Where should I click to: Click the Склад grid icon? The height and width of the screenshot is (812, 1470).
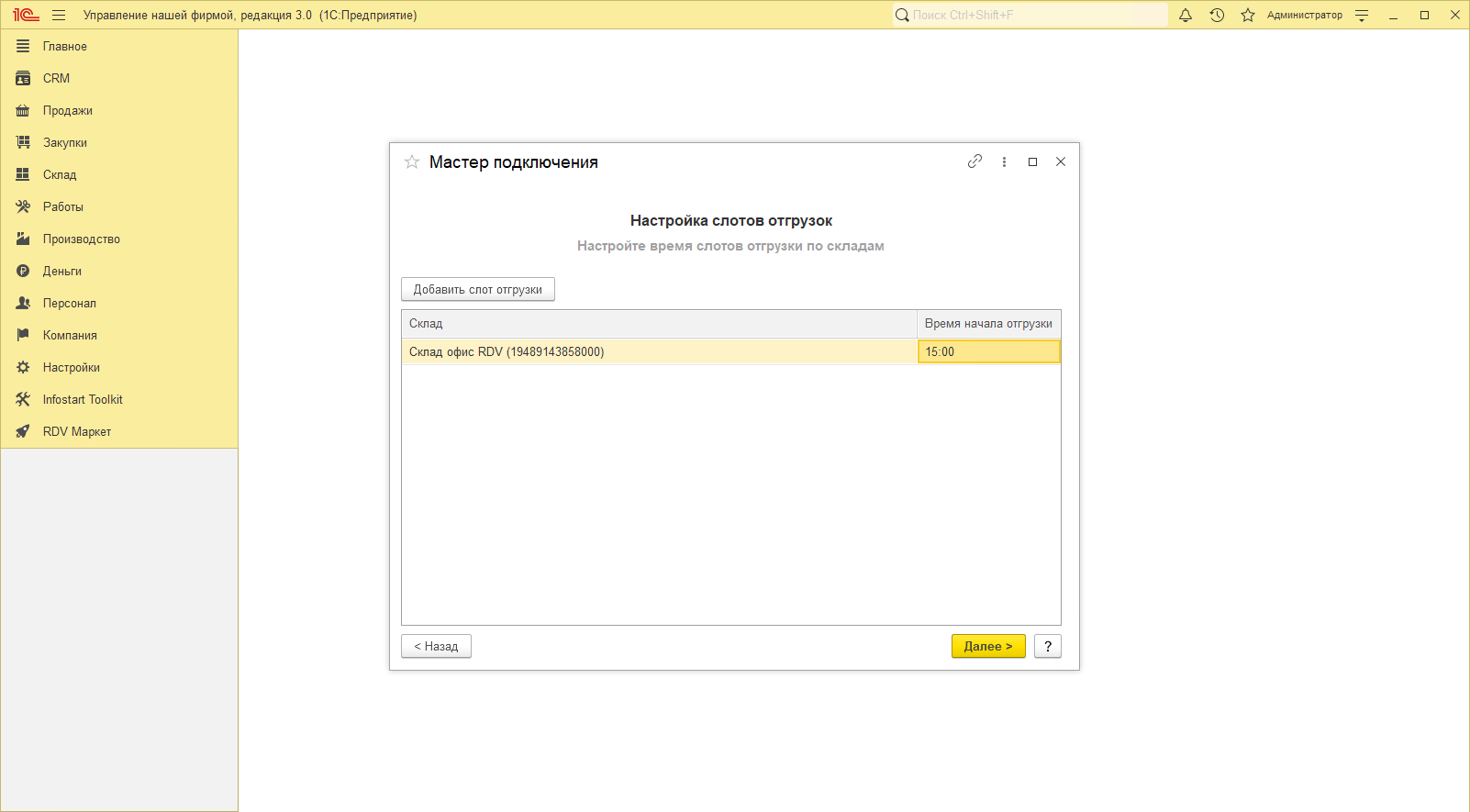point(23,174)
